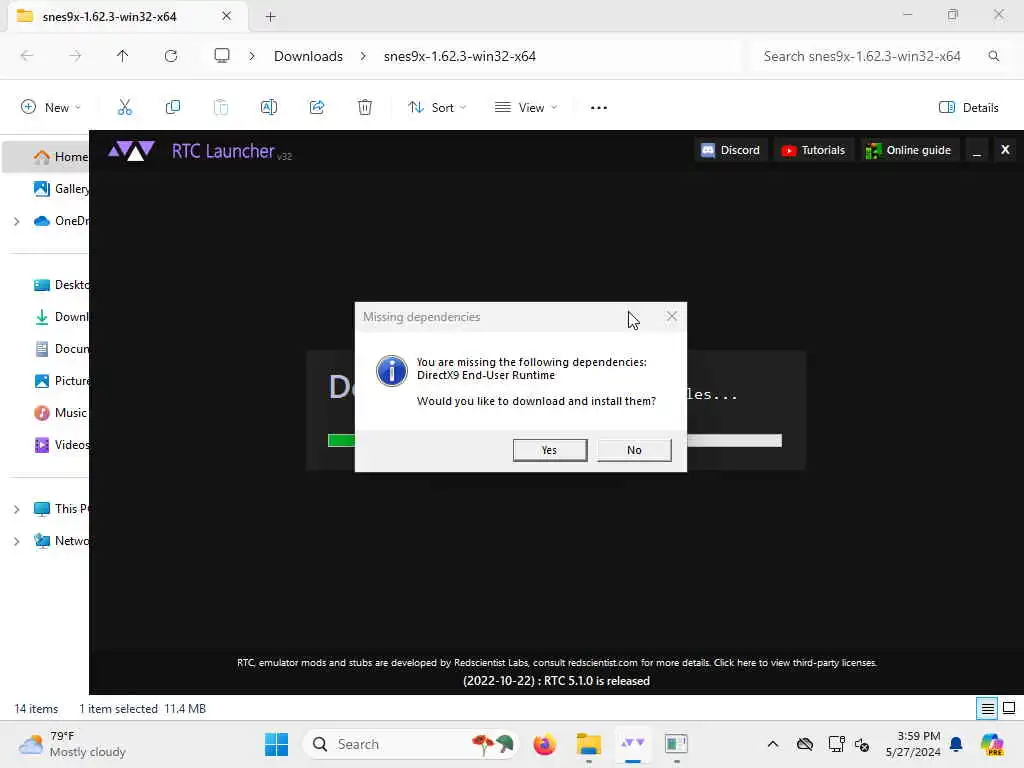Open the weather widget
Screen dimensions: 1024x768
click(x=72, y=744)
